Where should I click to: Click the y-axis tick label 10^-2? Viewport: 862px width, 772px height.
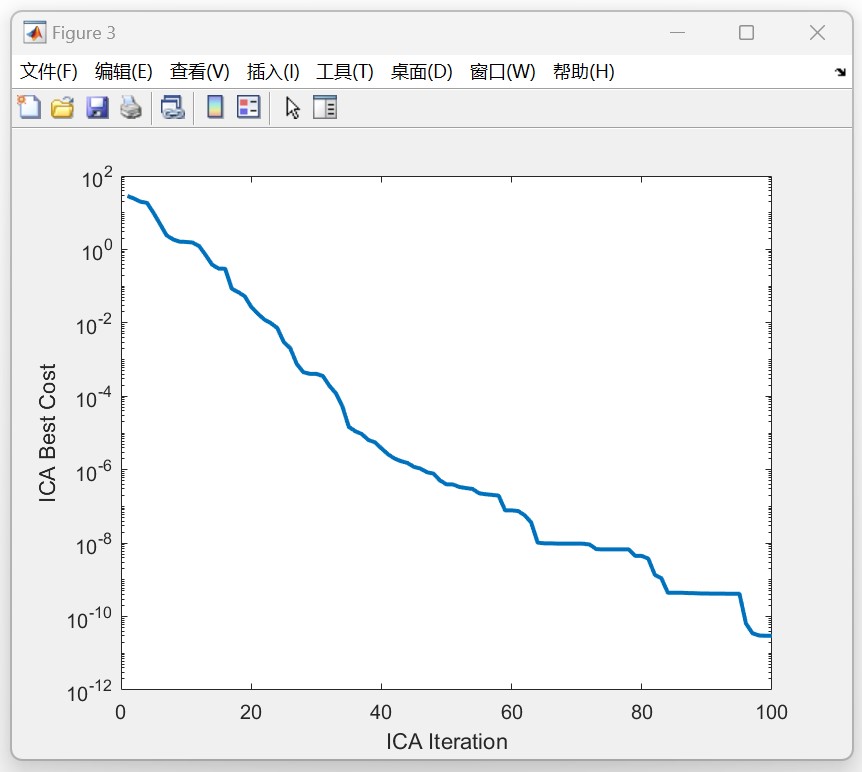coord(94,324)
